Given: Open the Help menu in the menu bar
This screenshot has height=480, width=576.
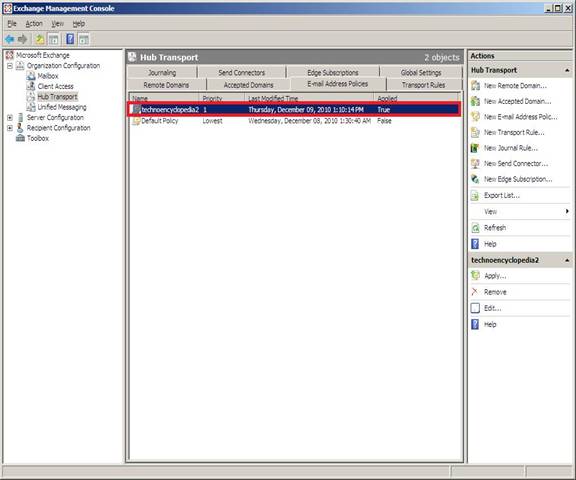Looking at the screenshot, I should [x=79, y=24].
